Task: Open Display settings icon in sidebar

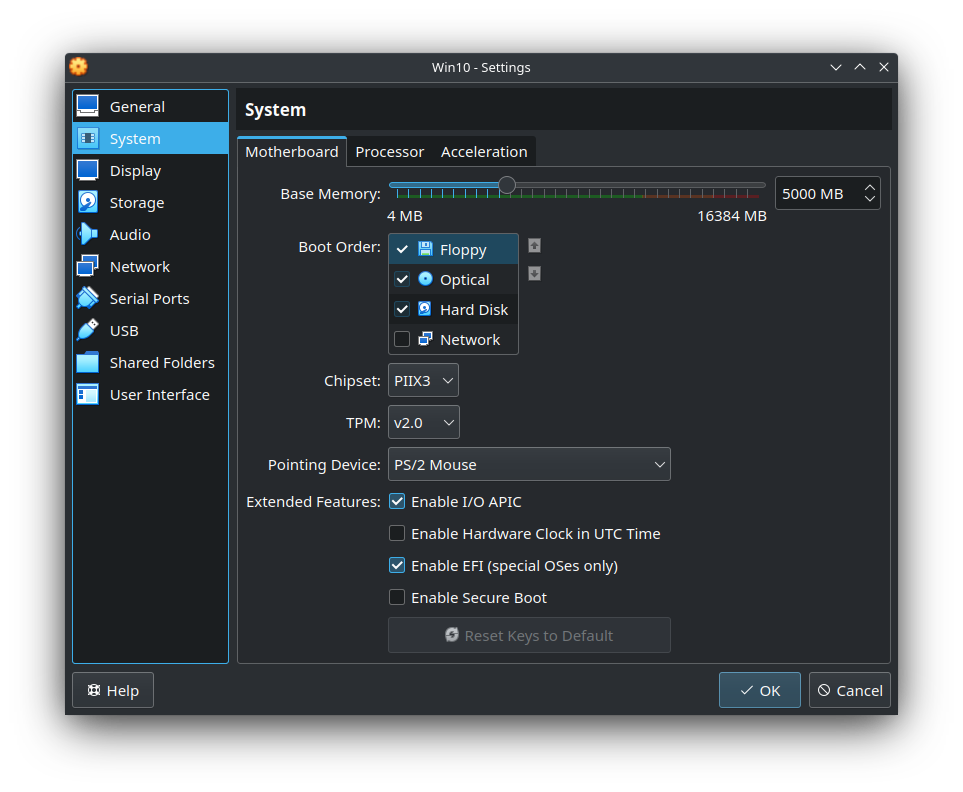Action: 87,170
